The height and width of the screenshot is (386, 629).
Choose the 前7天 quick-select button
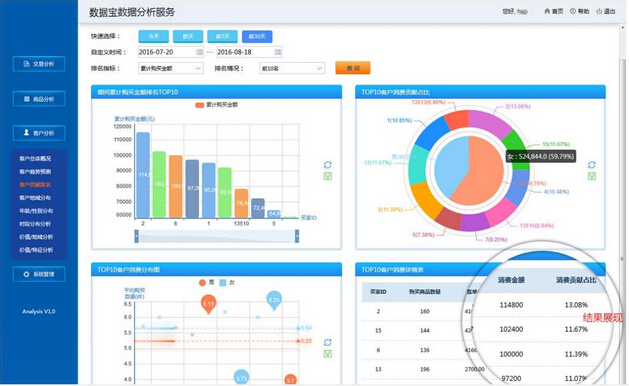[222, 37]
